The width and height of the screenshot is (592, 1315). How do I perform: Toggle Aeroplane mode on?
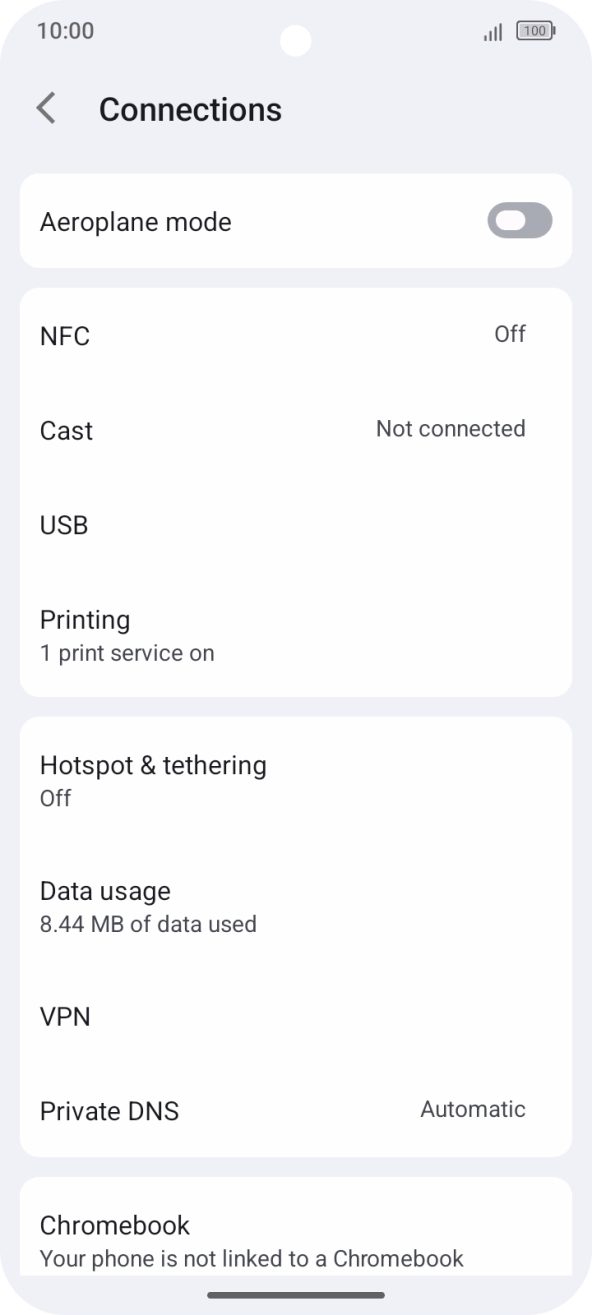pyautogui.click(x=518, y=220)
